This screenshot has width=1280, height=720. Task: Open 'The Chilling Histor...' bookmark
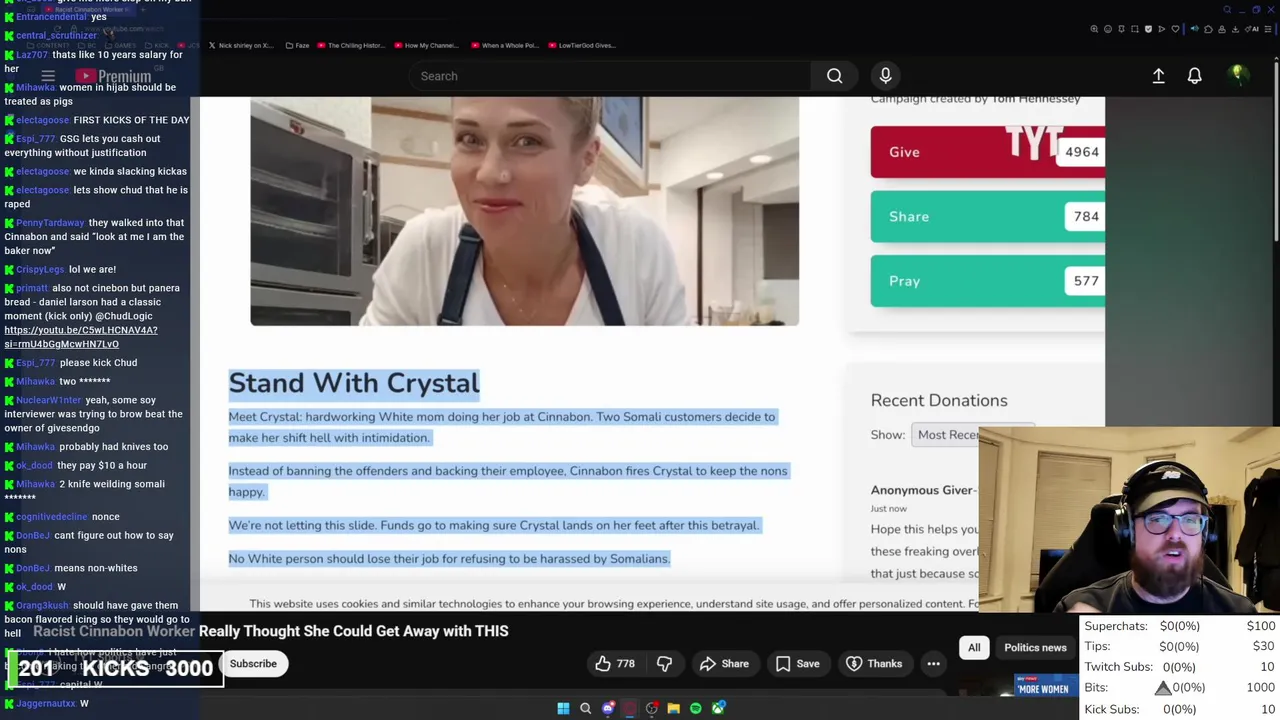350,45
